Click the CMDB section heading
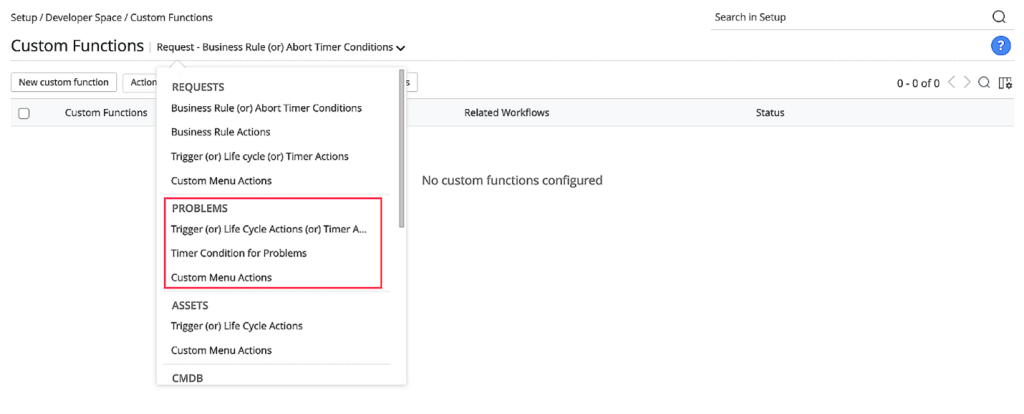 coord(187,377)
